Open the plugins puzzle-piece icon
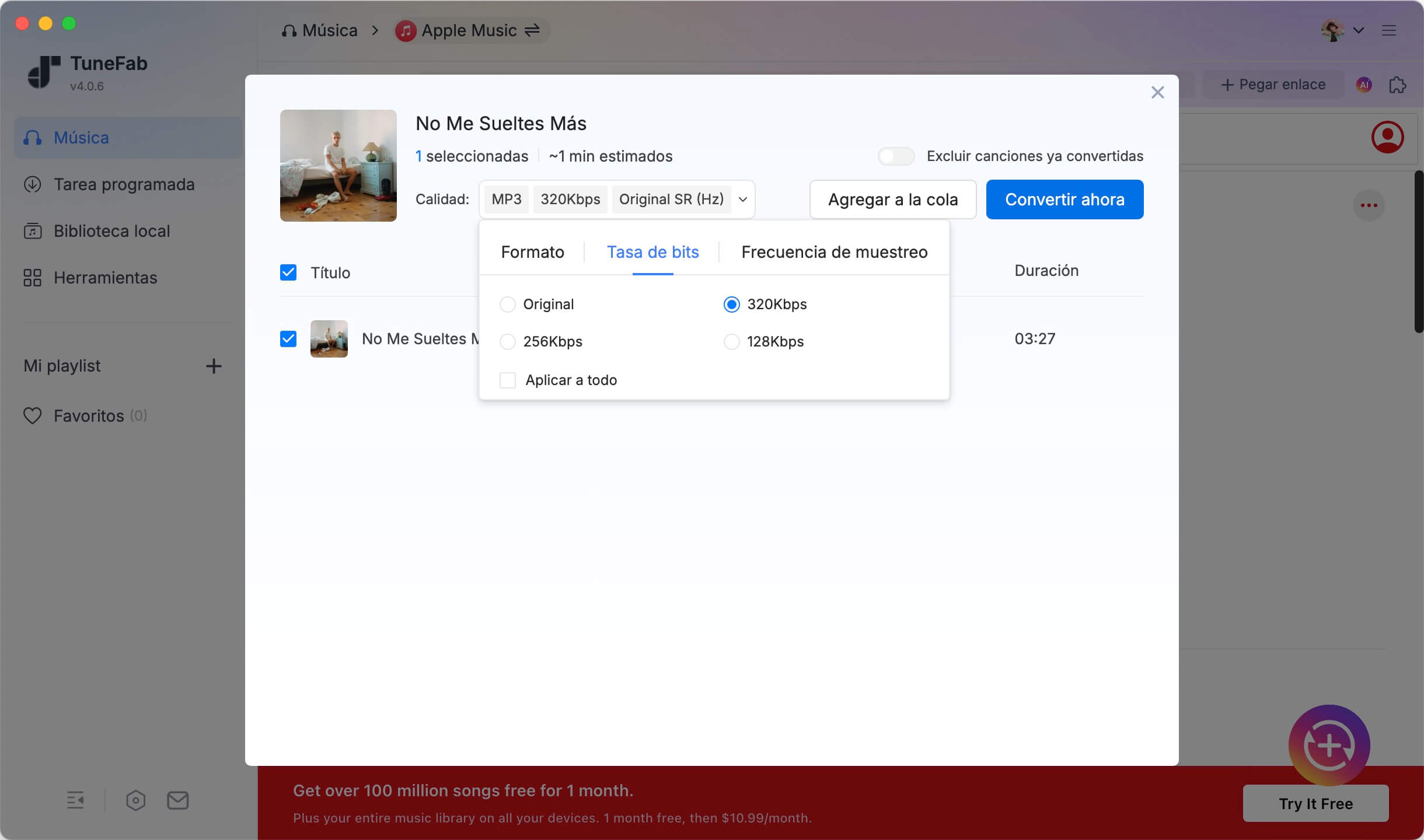 [x=1396, y=85]
